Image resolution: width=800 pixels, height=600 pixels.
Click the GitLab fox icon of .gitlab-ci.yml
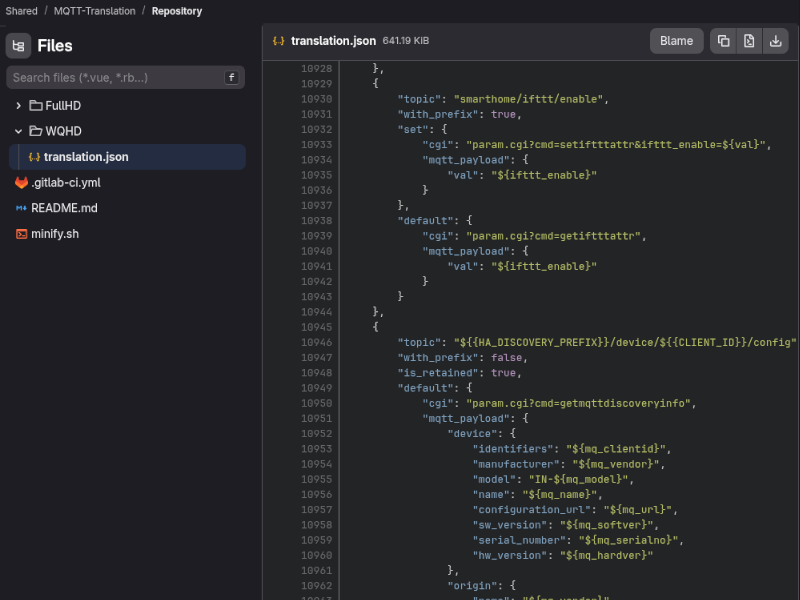click(x=21, y=183)
